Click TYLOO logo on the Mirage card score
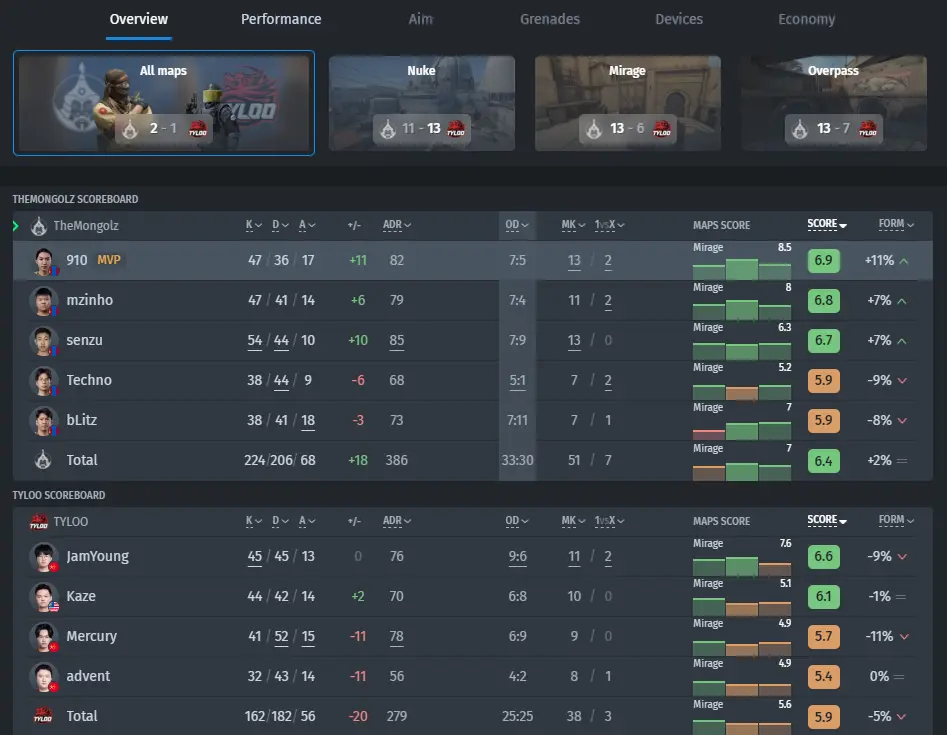Screen dimensions: 947x735 point(662,129)
